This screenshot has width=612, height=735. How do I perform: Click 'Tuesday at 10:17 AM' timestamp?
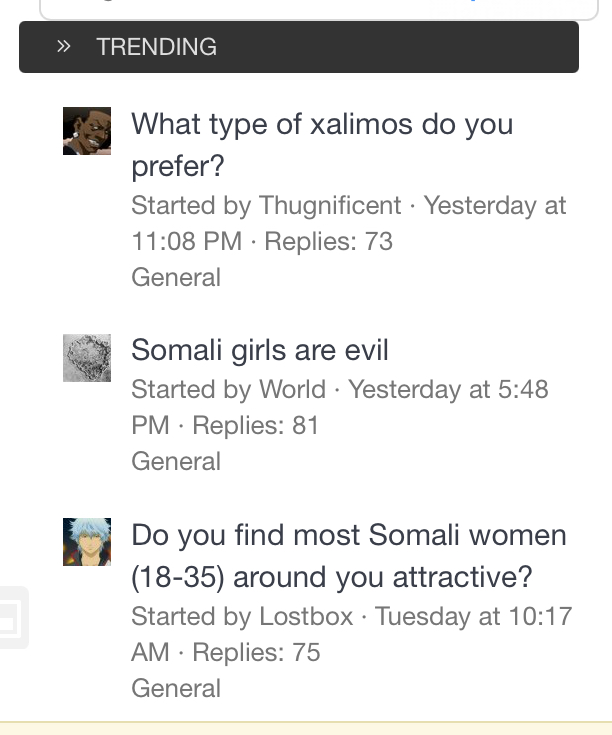tap(351, 634)
